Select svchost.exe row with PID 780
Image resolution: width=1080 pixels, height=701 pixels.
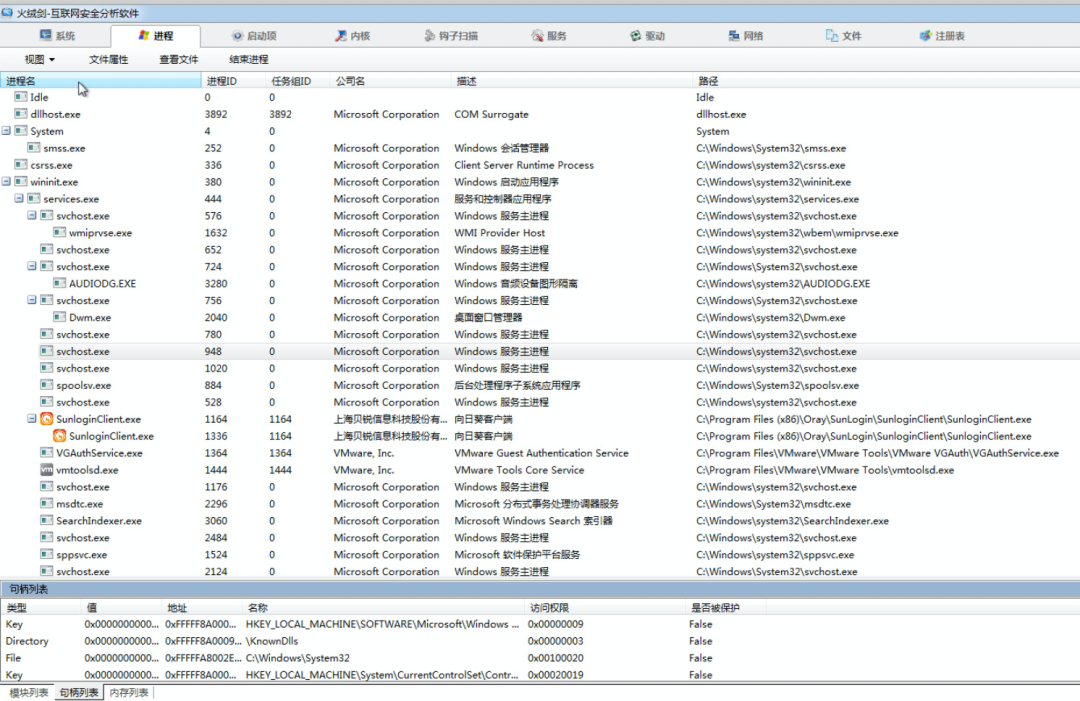point(540,334)
